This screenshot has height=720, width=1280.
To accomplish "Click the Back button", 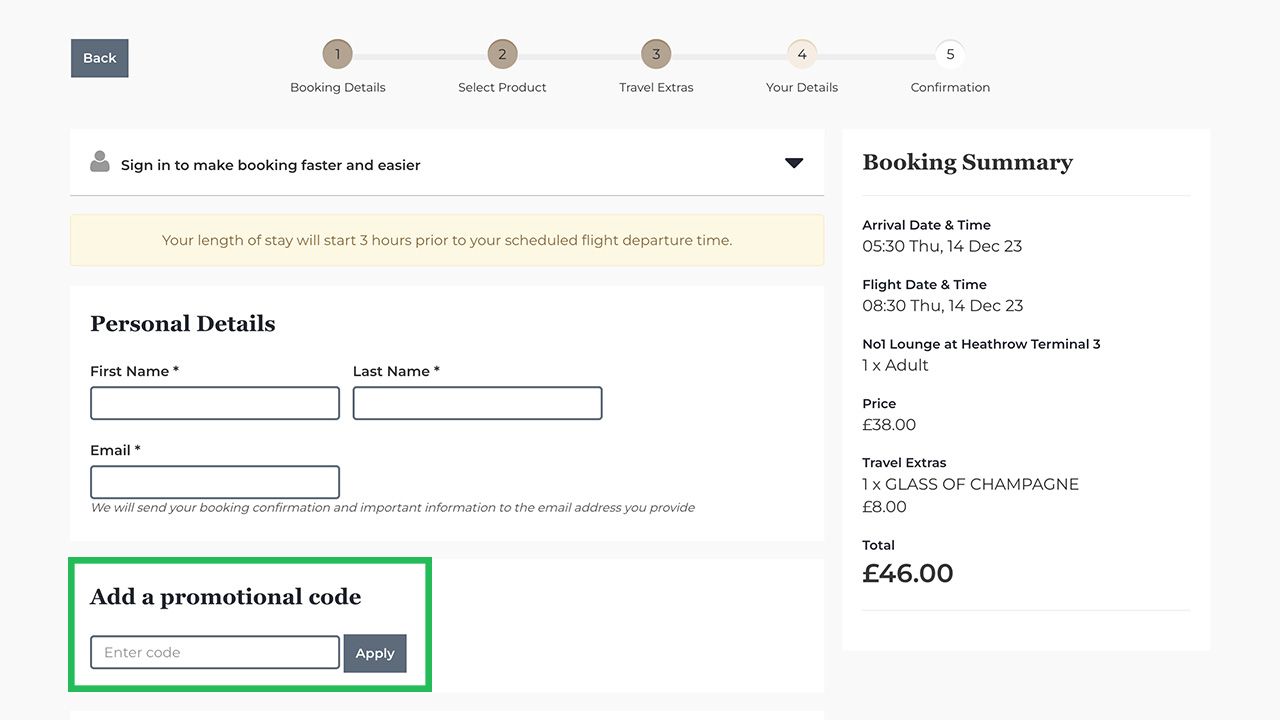I will coord(100,58).
